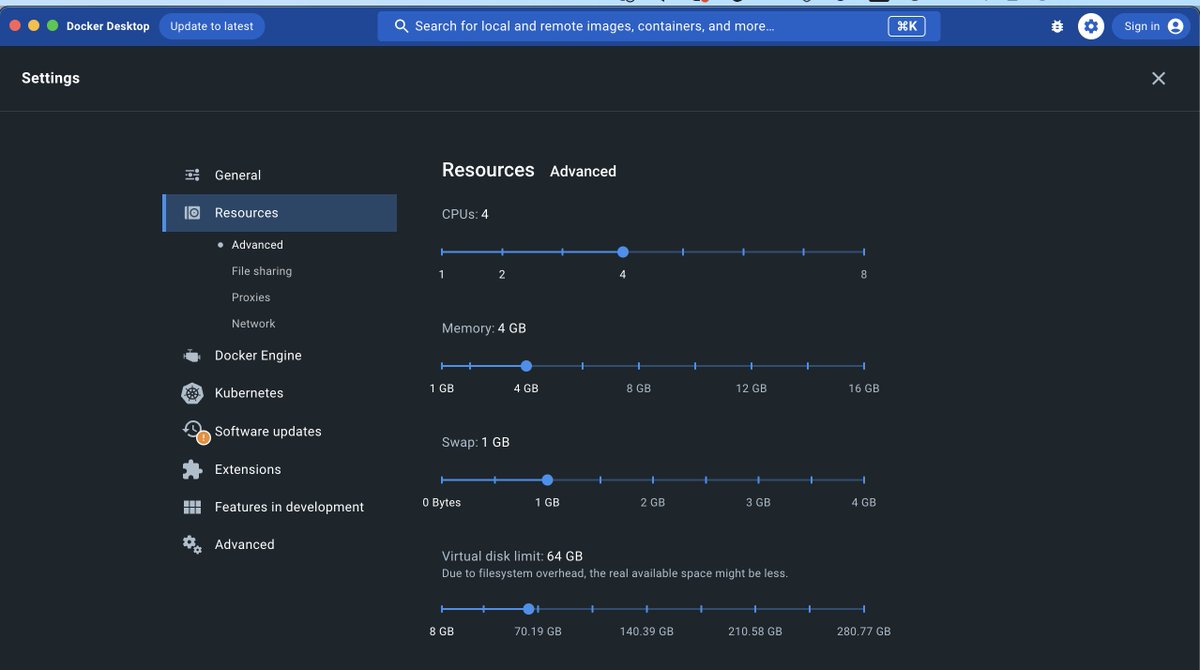The image size is (1200, 670).
Task: Open the File sharing sub-section
Action: pyautogui.click(x=262, y=271)
